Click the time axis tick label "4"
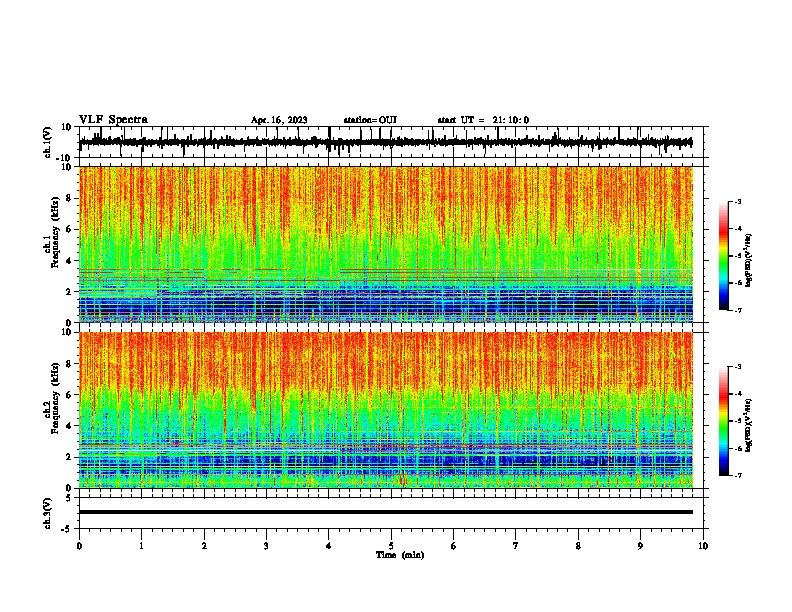The height and width of the screenshot is (612, 792). 329,546
